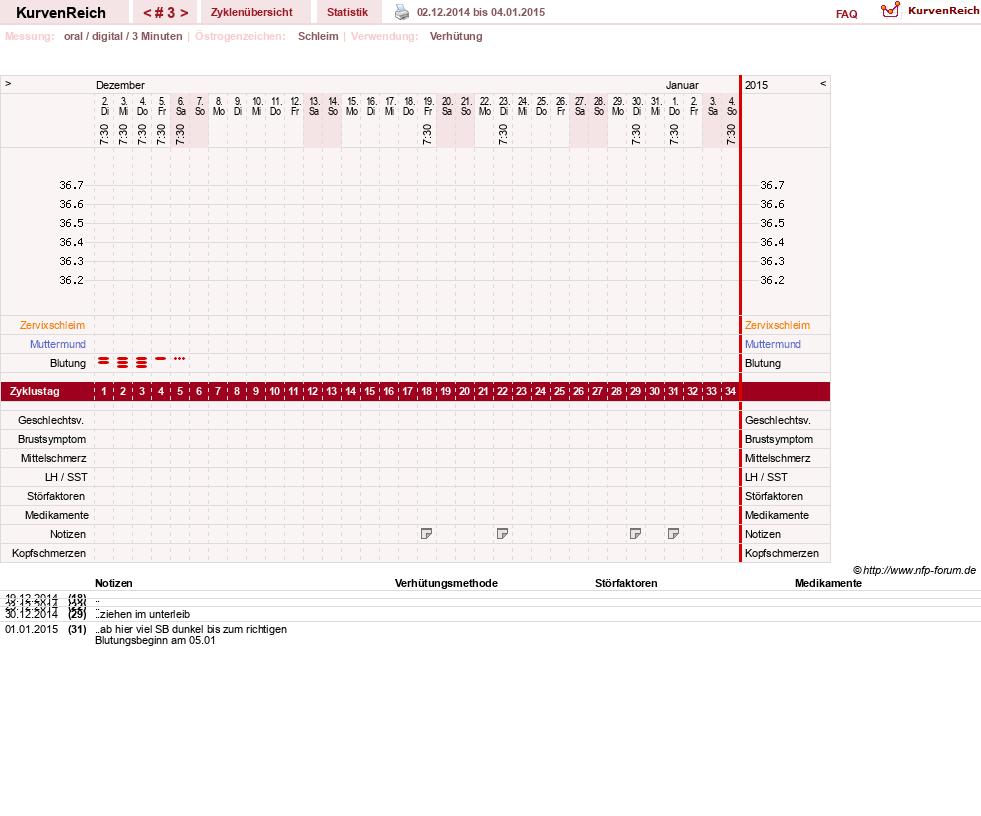This screenshot has height=816, width=981.
Task: Open the Zyklenübersicht tab
Action: 252,13
